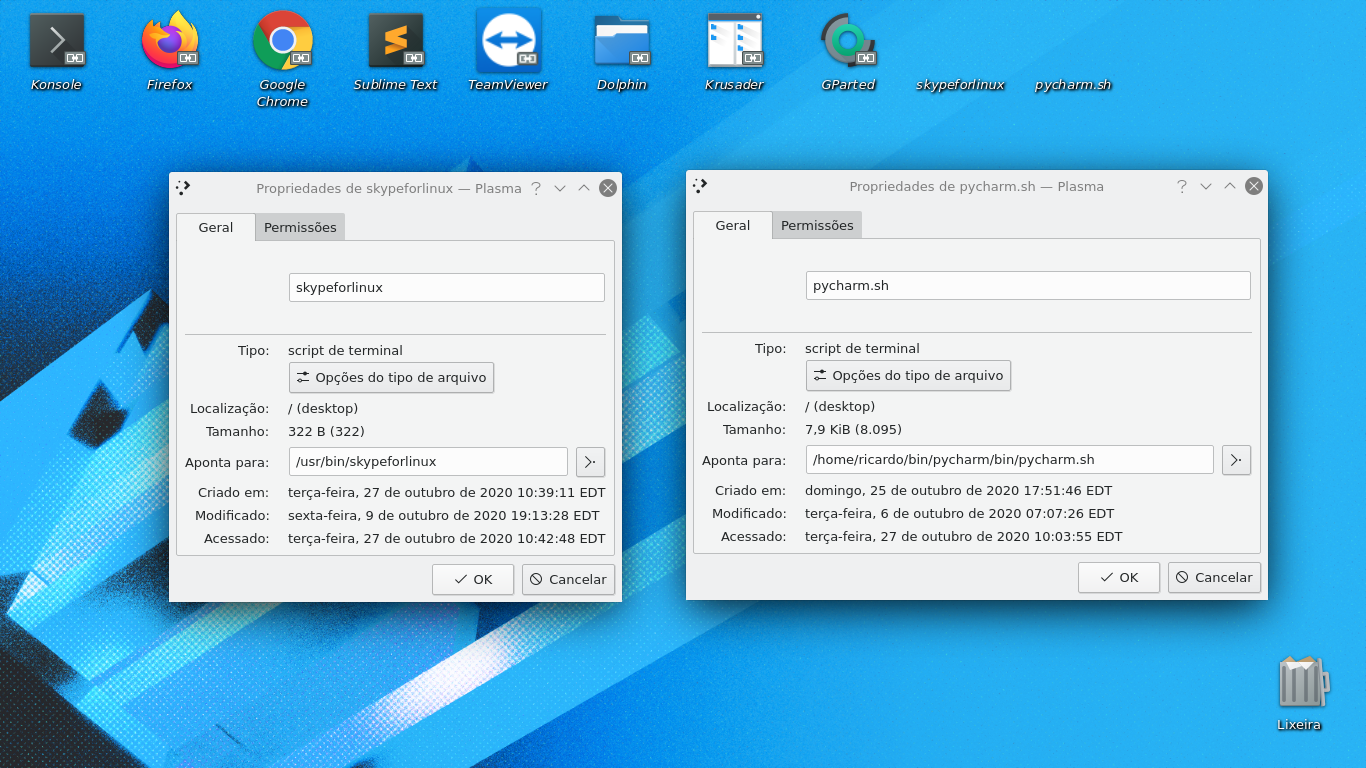Image resolution: width=1366 pixels, height=768 pixels.
Task: Click the pycharm.sh creation date 17:51:46 EDT
Action: 958,491
